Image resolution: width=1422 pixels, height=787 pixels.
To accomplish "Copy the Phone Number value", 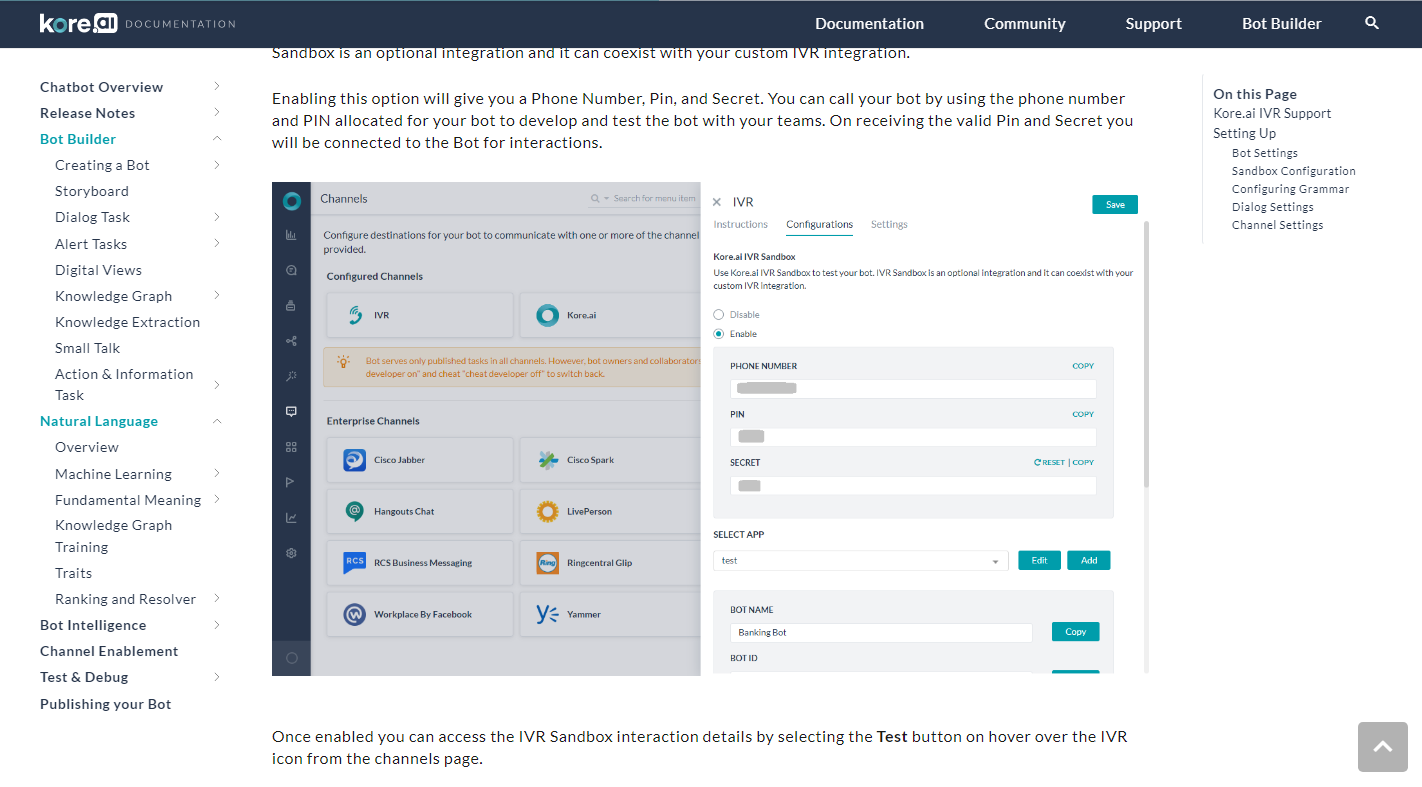I will [x=1083, y=366].
